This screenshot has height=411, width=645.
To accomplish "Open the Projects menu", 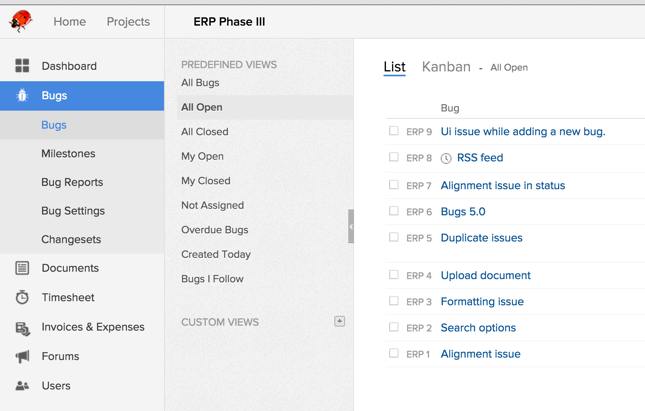I will pos(128,22).
